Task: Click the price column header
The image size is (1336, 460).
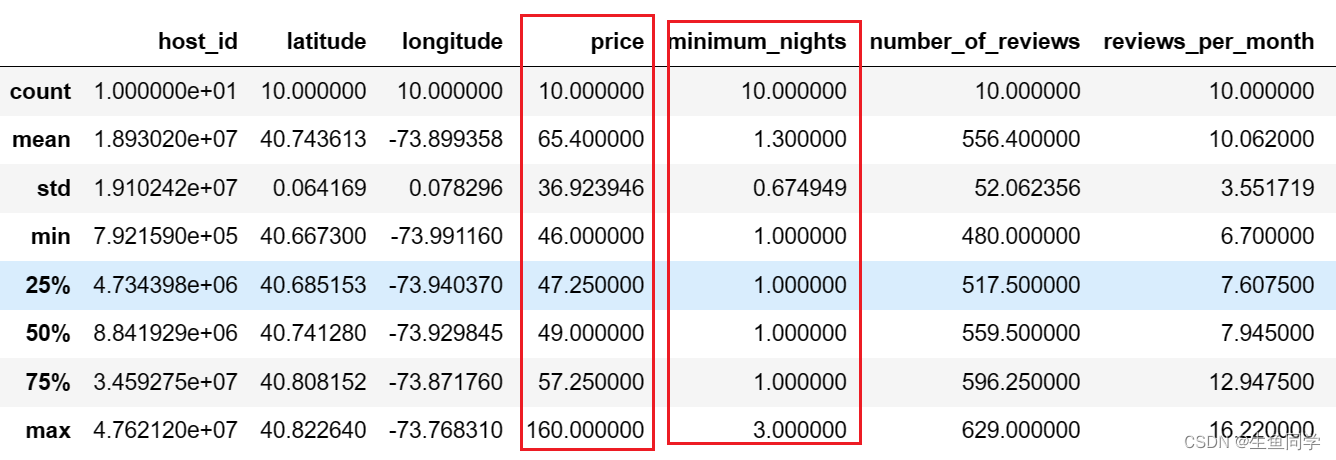Action: (x=618, y=42)
